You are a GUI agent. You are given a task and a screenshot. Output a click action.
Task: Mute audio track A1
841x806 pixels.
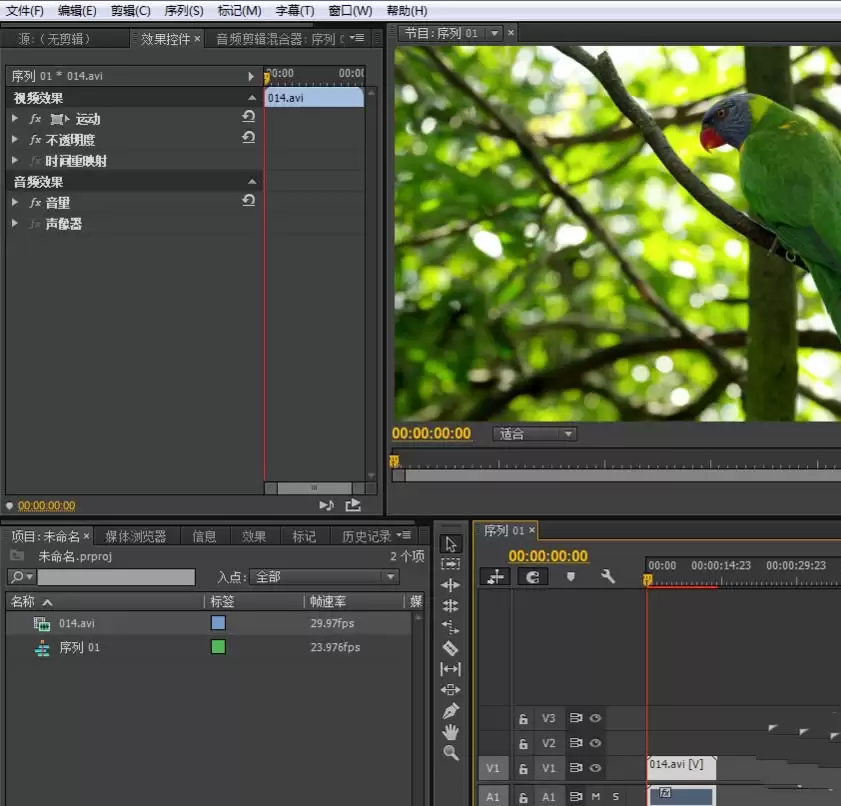point(595,797)
